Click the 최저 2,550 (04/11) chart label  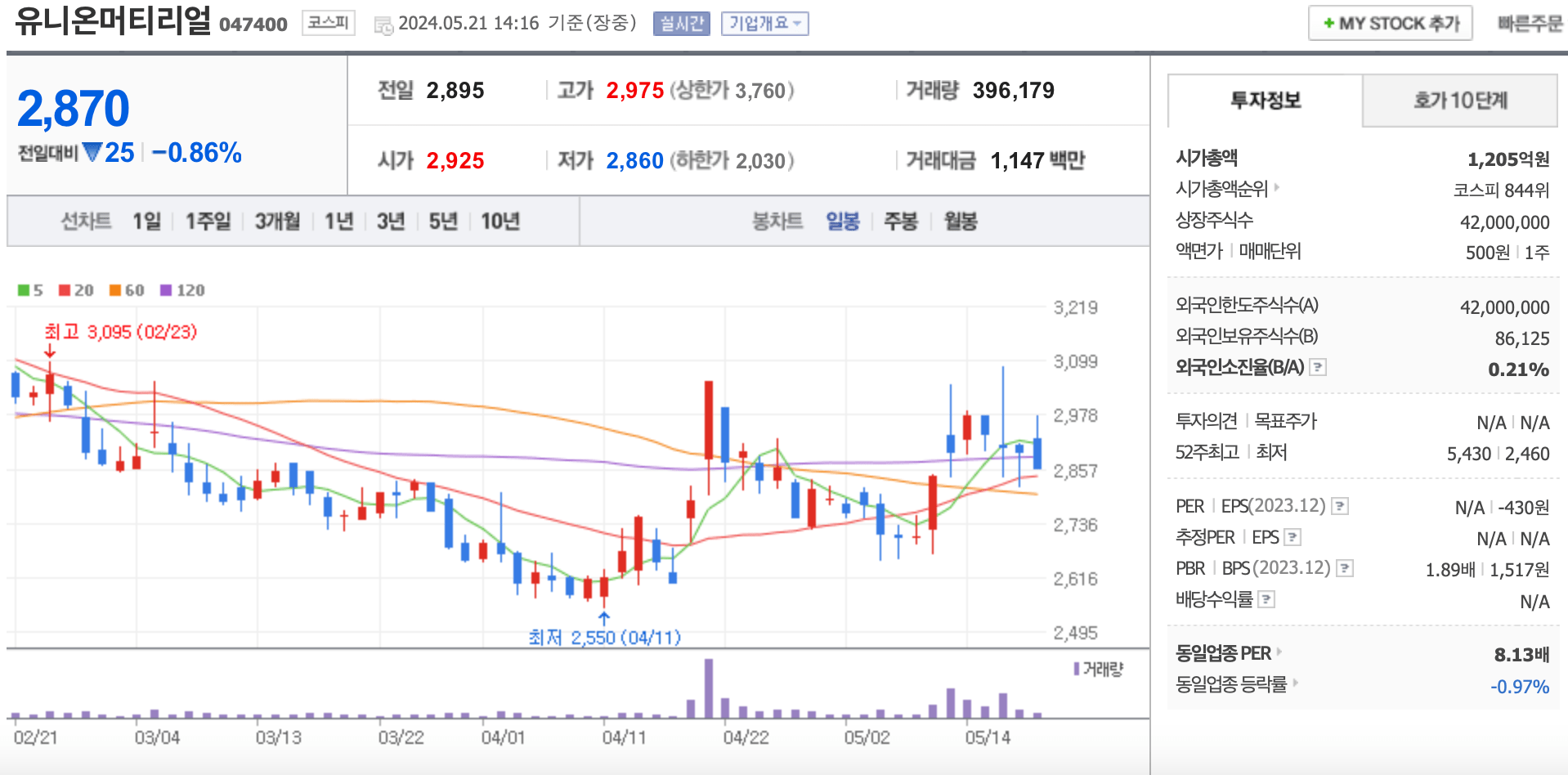[x=604, y=637]
